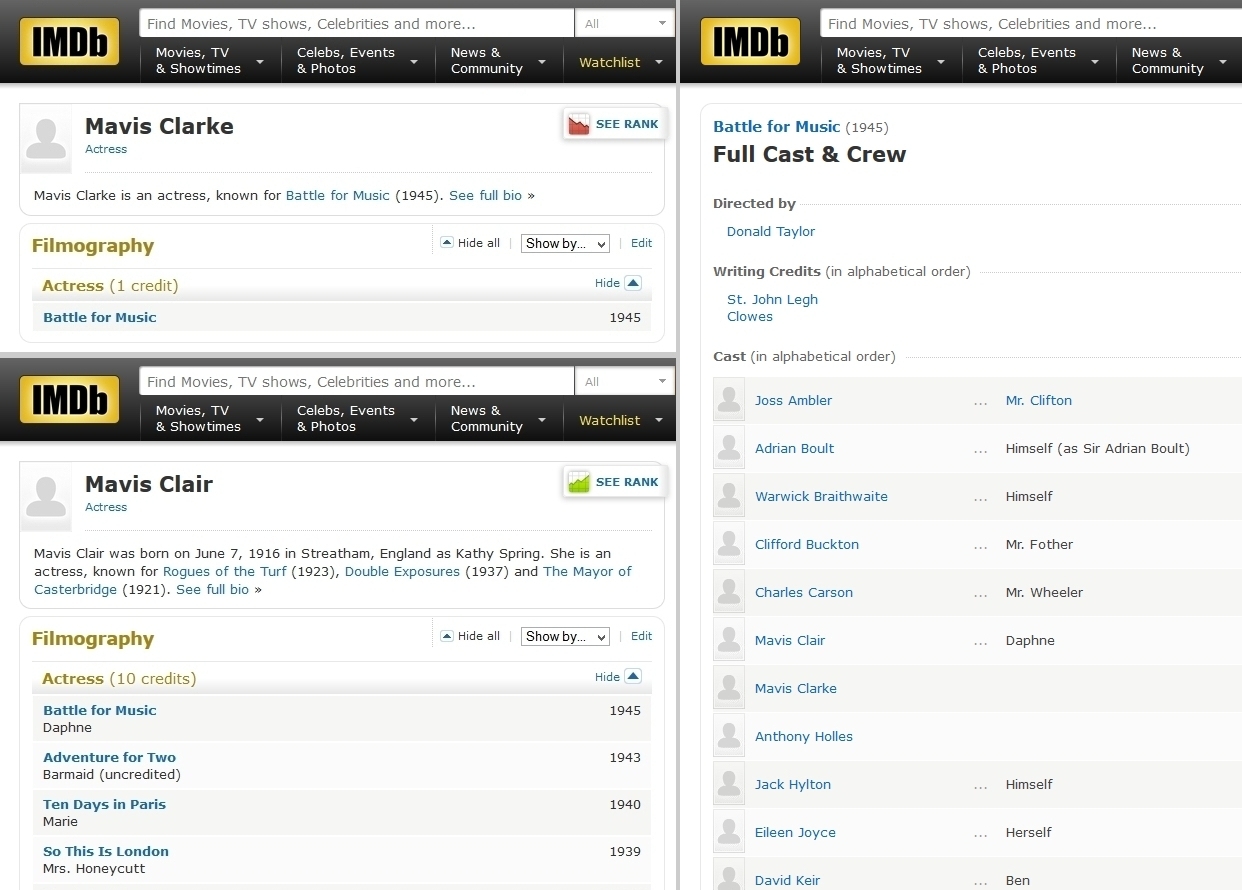Open Celebs, Events & Photos menu on the cast page
1242x890 pixels.
pos(1035,61)
